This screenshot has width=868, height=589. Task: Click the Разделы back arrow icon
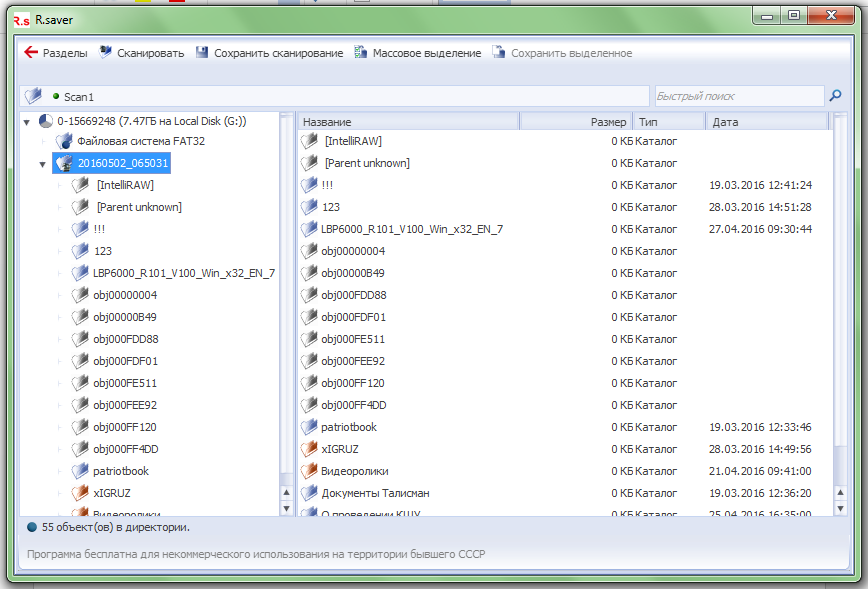point(30,53)
